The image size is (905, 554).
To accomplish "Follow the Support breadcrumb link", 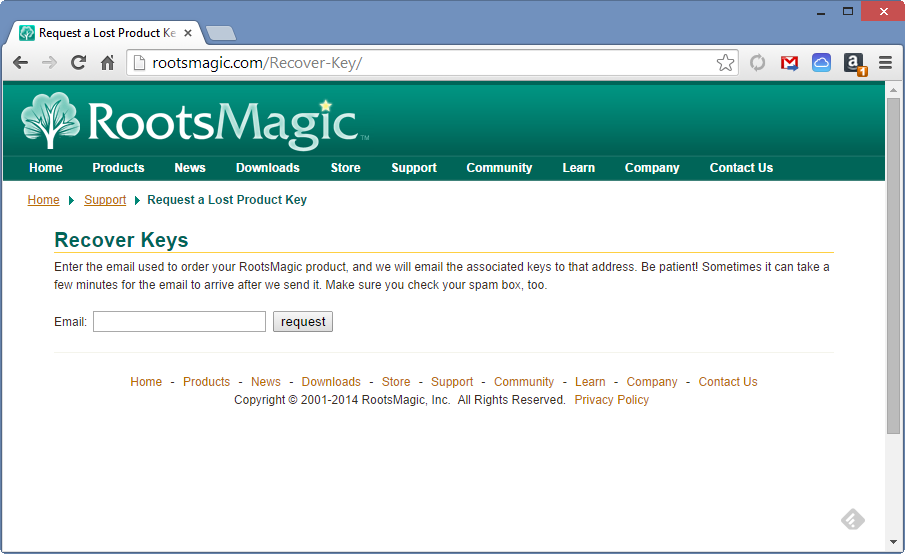I will click(x=105, y=200).
